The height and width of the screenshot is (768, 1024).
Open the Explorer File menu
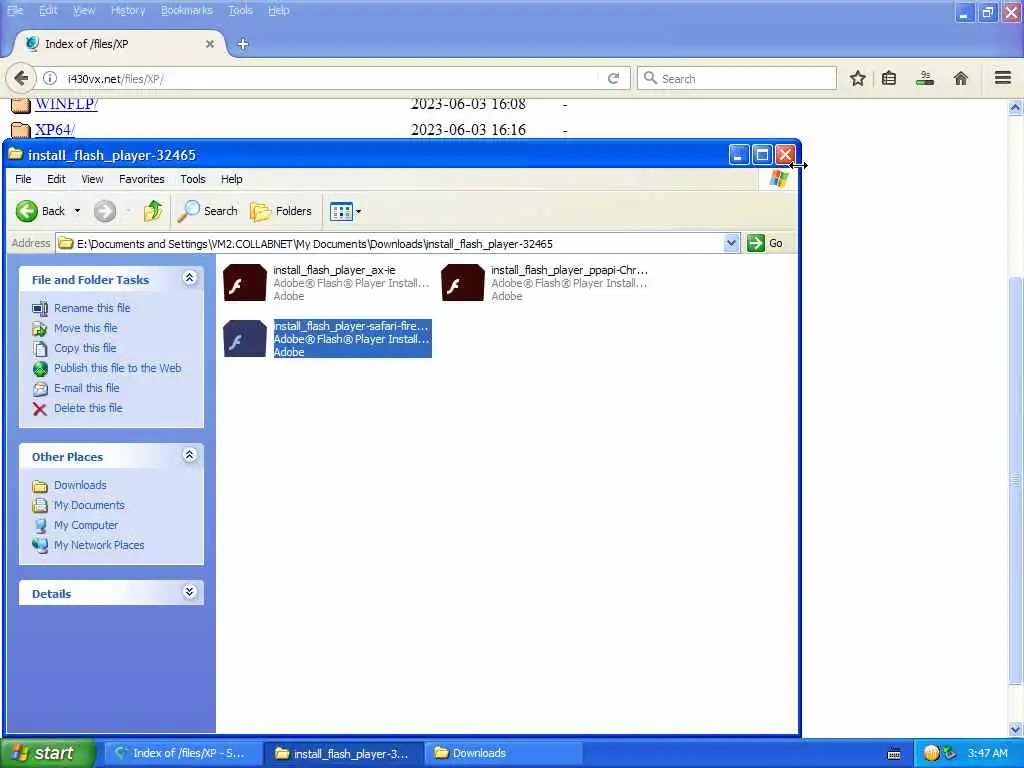point(23,179)
